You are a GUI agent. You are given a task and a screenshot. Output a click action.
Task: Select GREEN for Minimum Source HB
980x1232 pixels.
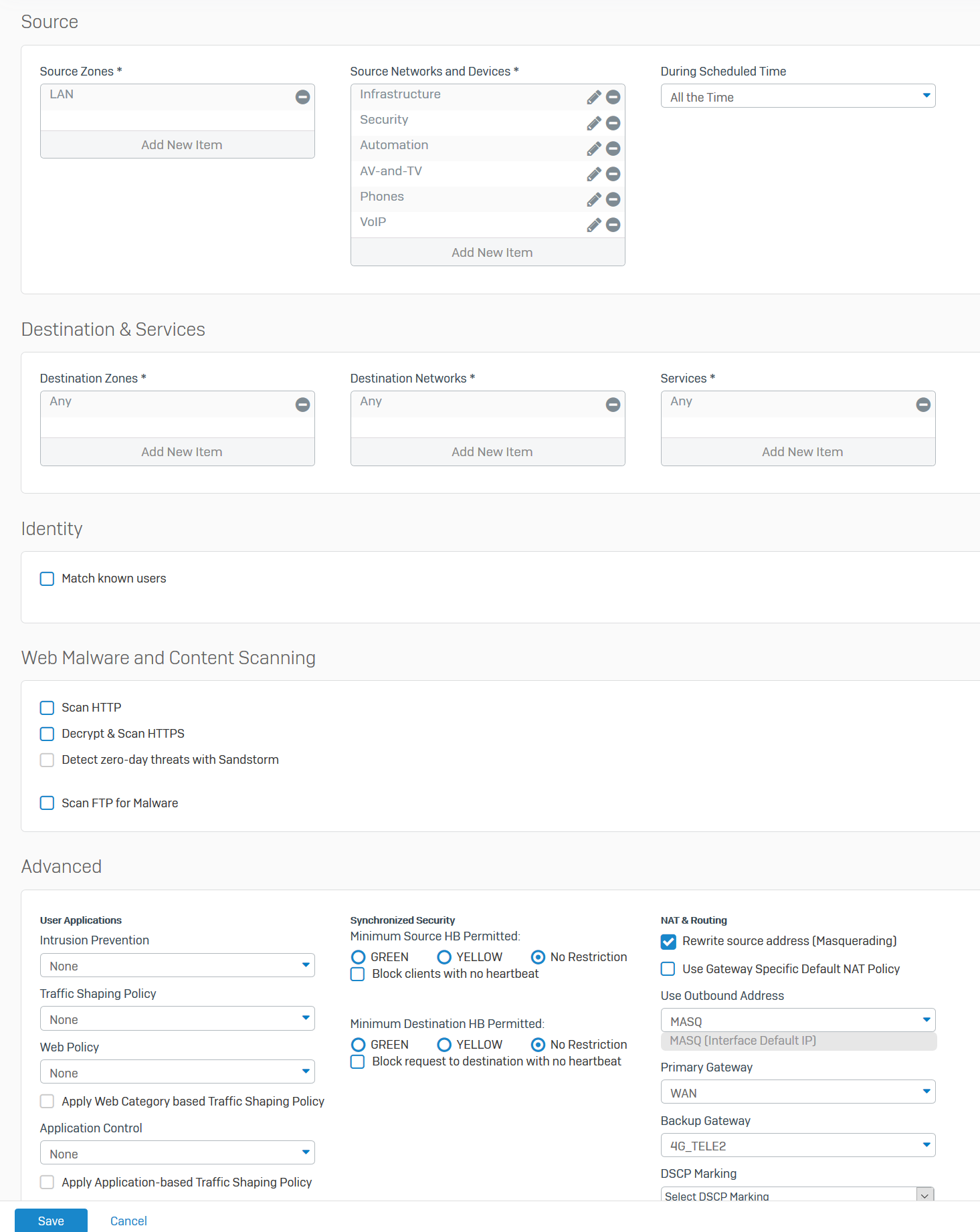(x=358, y=957)
